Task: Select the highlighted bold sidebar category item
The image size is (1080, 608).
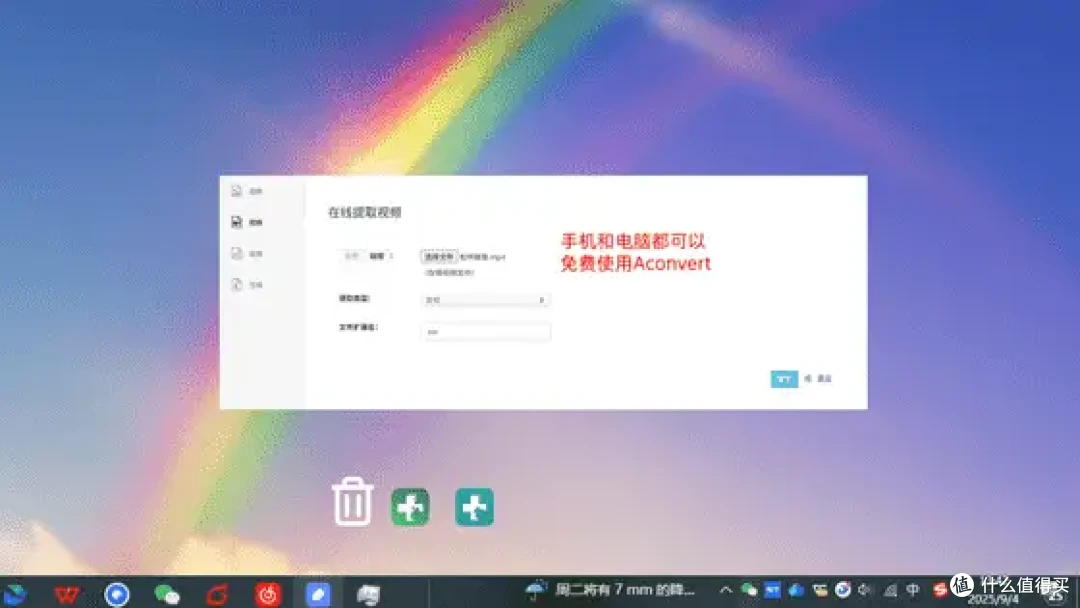Action: point(247,222)
